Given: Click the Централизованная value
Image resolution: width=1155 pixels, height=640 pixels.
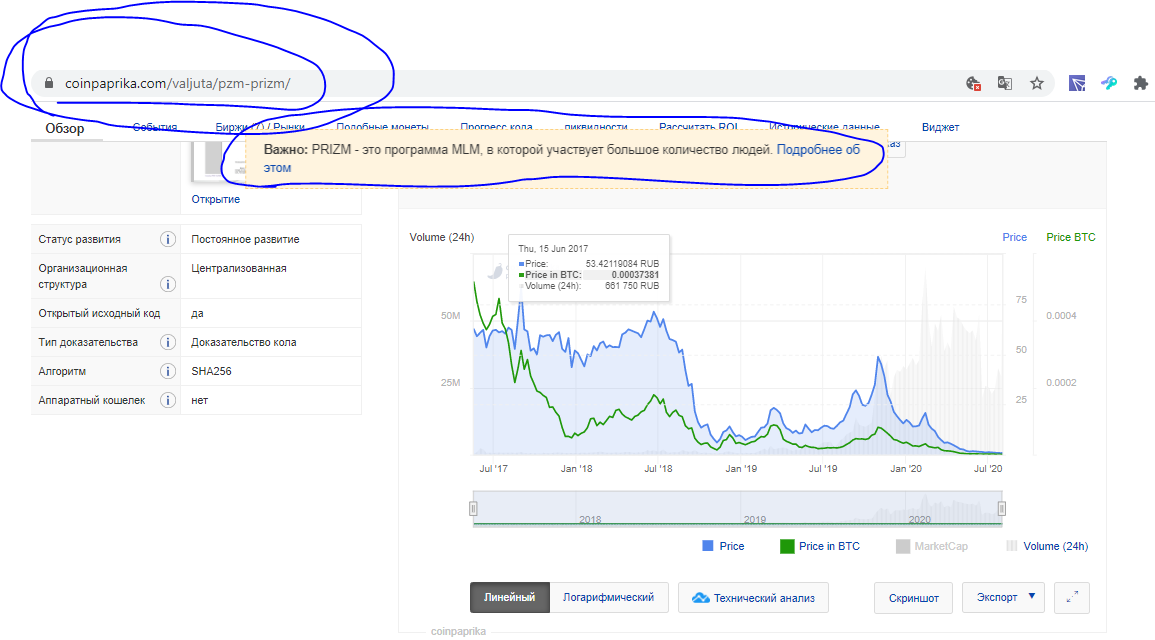Looking at the screenshot, I should coord(239,268).
